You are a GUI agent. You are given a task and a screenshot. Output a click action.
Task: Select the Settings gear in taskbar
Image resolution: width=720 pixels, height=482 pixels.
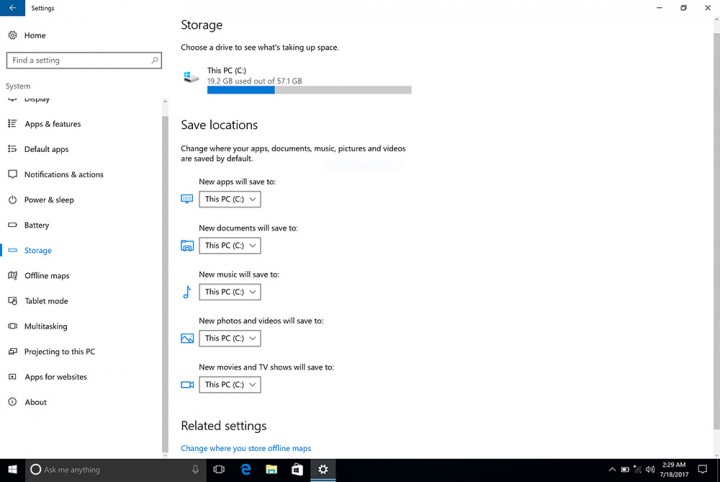pos(323,470)
